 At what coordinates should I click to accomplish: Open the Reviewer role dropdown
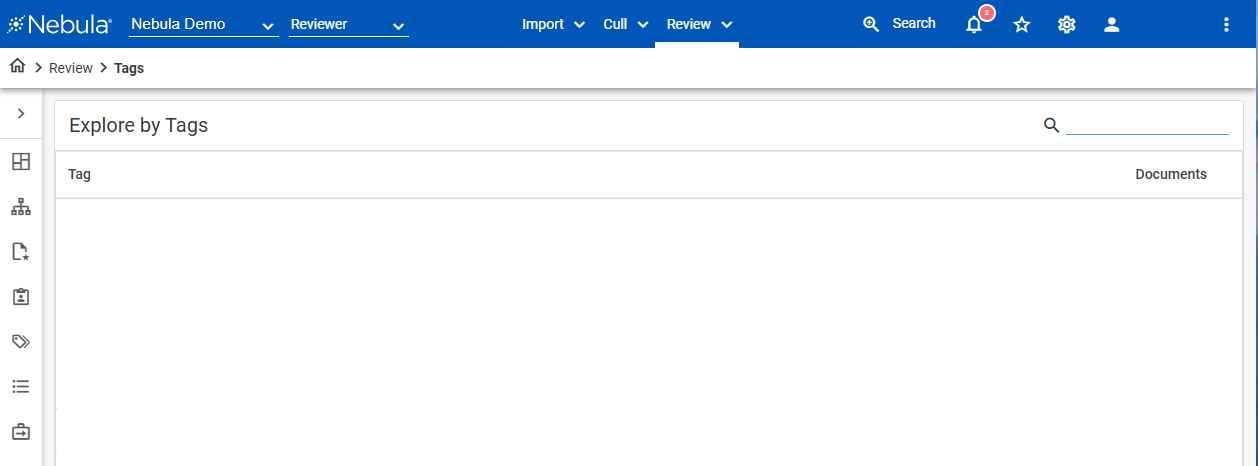[348, 25]
